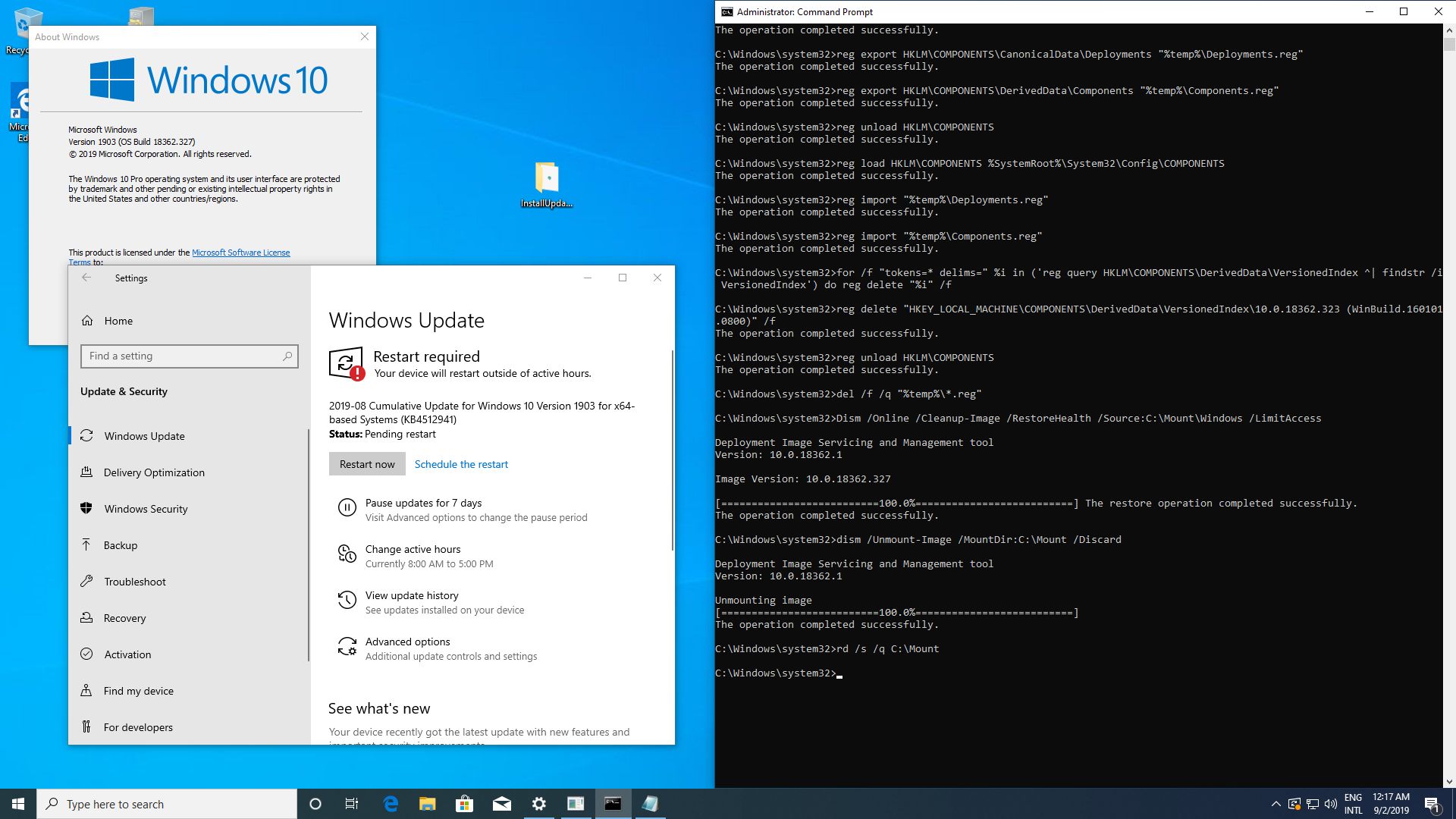The height and width of the screenshot is (819, 1456).
Task: Click the Advanced options gear-sync icon
Action: click(347, 647)
